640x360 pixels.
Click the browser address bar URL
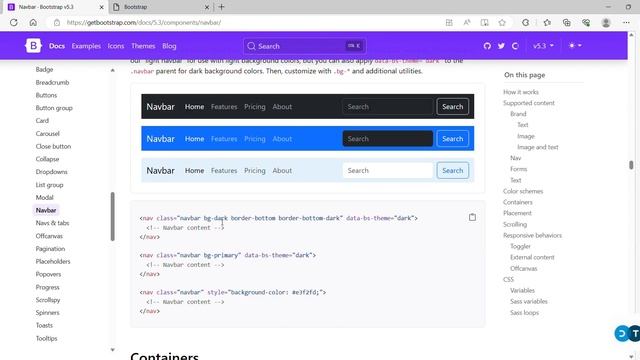pyautogui.click(x=144, y=22)
